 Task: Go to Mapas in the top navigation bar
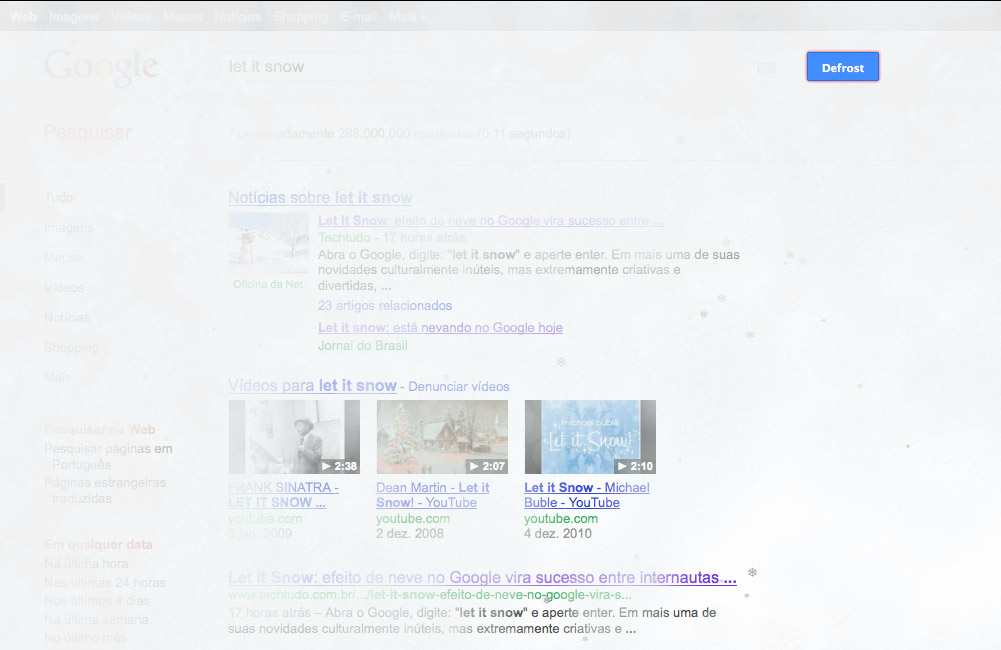[x=183, y=17]
